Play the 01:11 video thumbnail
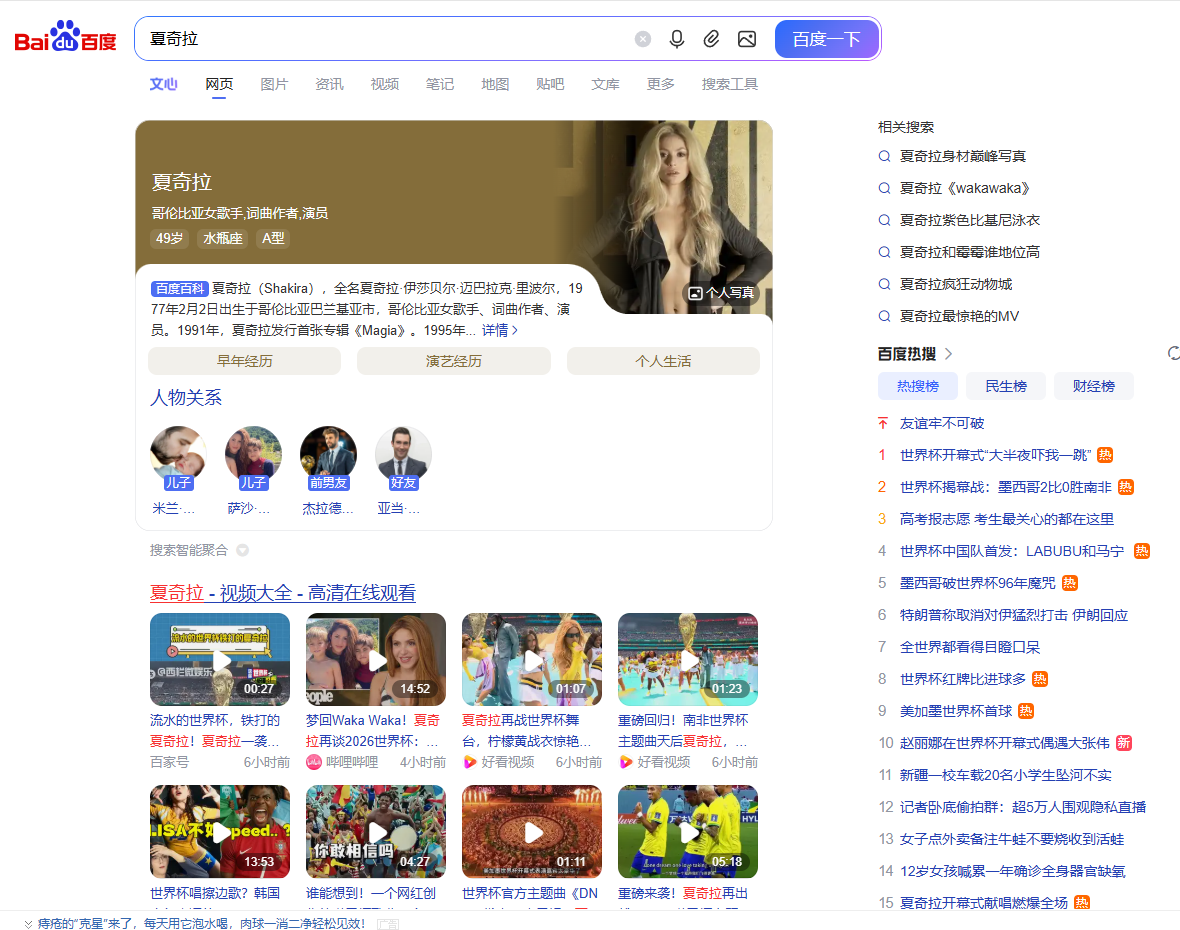 [x=531, y=831]
